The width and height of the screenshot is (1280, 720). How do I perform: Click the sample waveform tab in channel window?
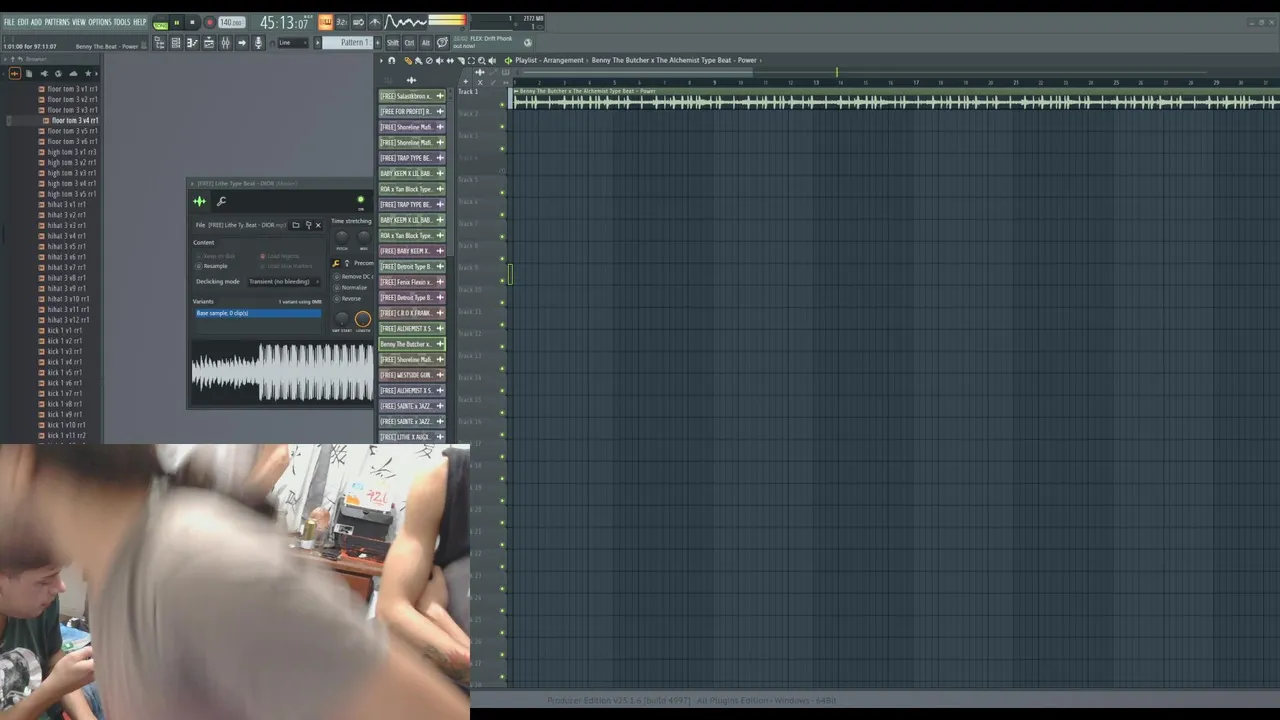coord(199,201)
